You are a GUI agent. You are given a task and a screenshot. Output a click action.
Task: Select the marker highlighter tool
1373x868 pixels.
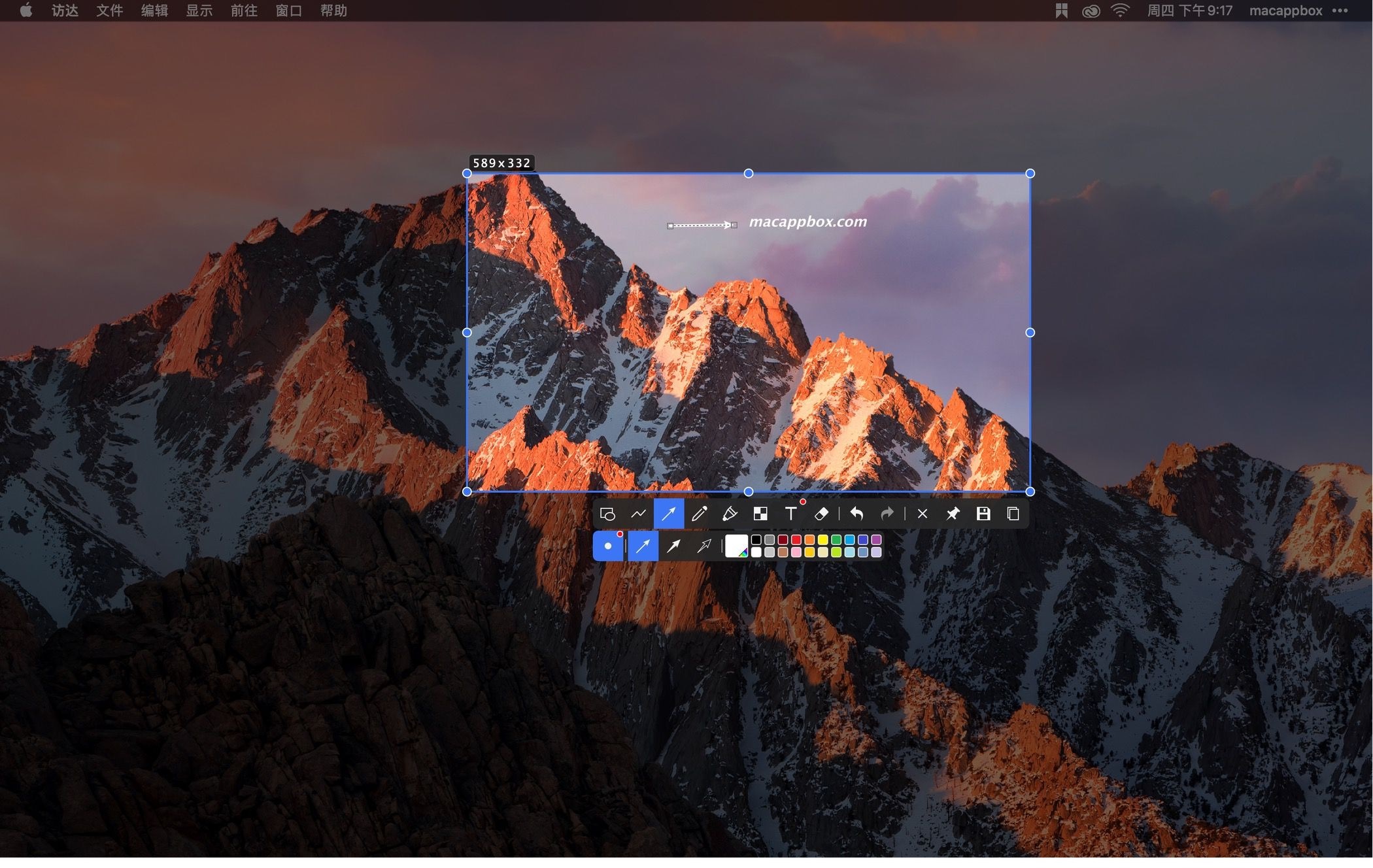(x=730, y=514)
